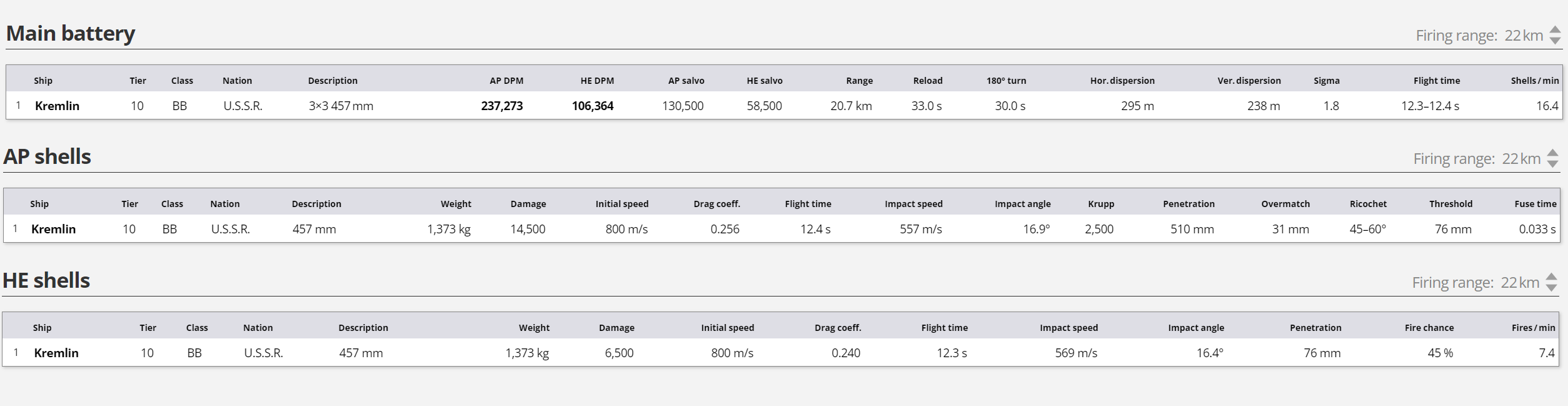Select Kremlin row in AP shells table

782,229
